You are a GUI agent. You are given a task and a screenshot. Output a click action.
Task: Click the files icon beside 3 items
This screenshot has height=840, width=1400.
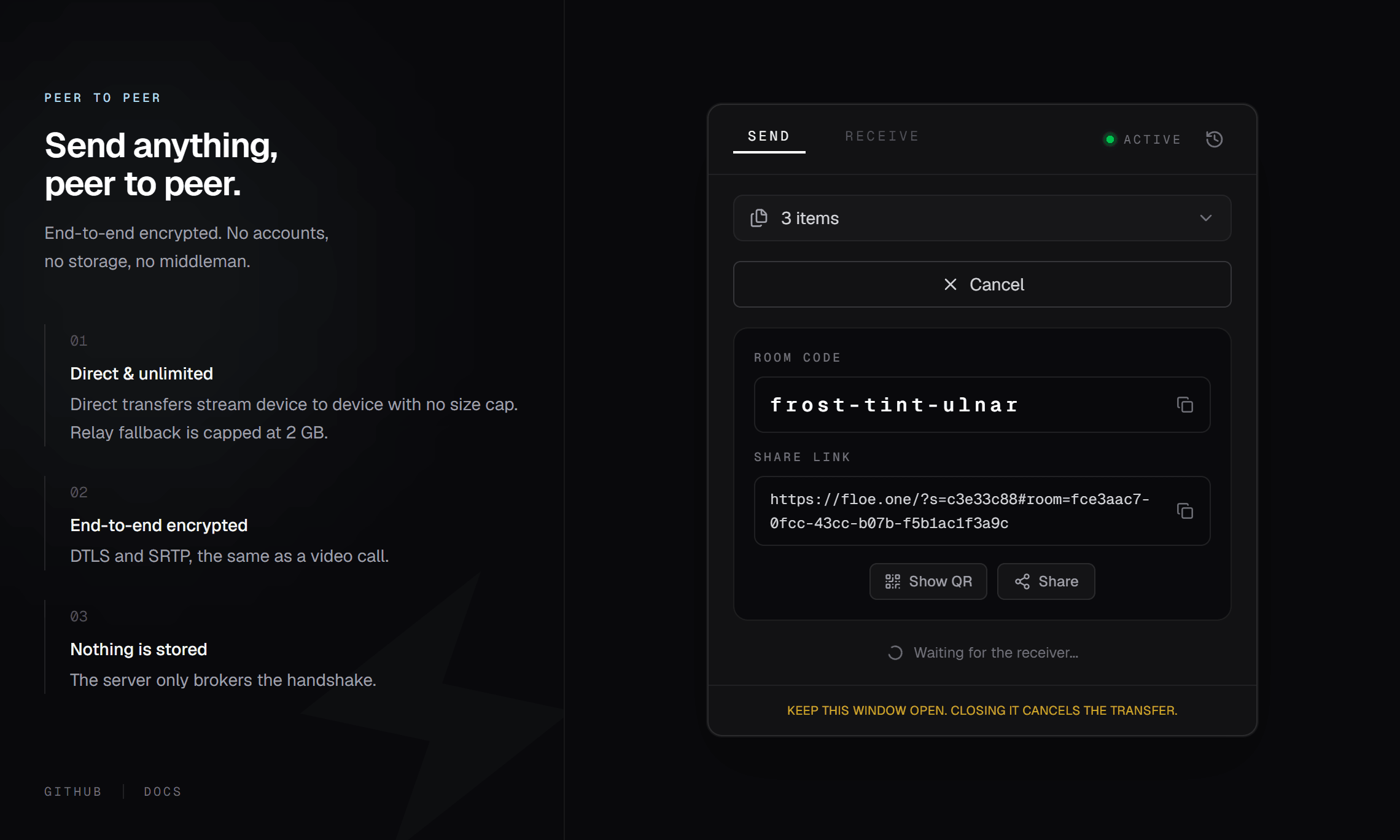(759, 218)
